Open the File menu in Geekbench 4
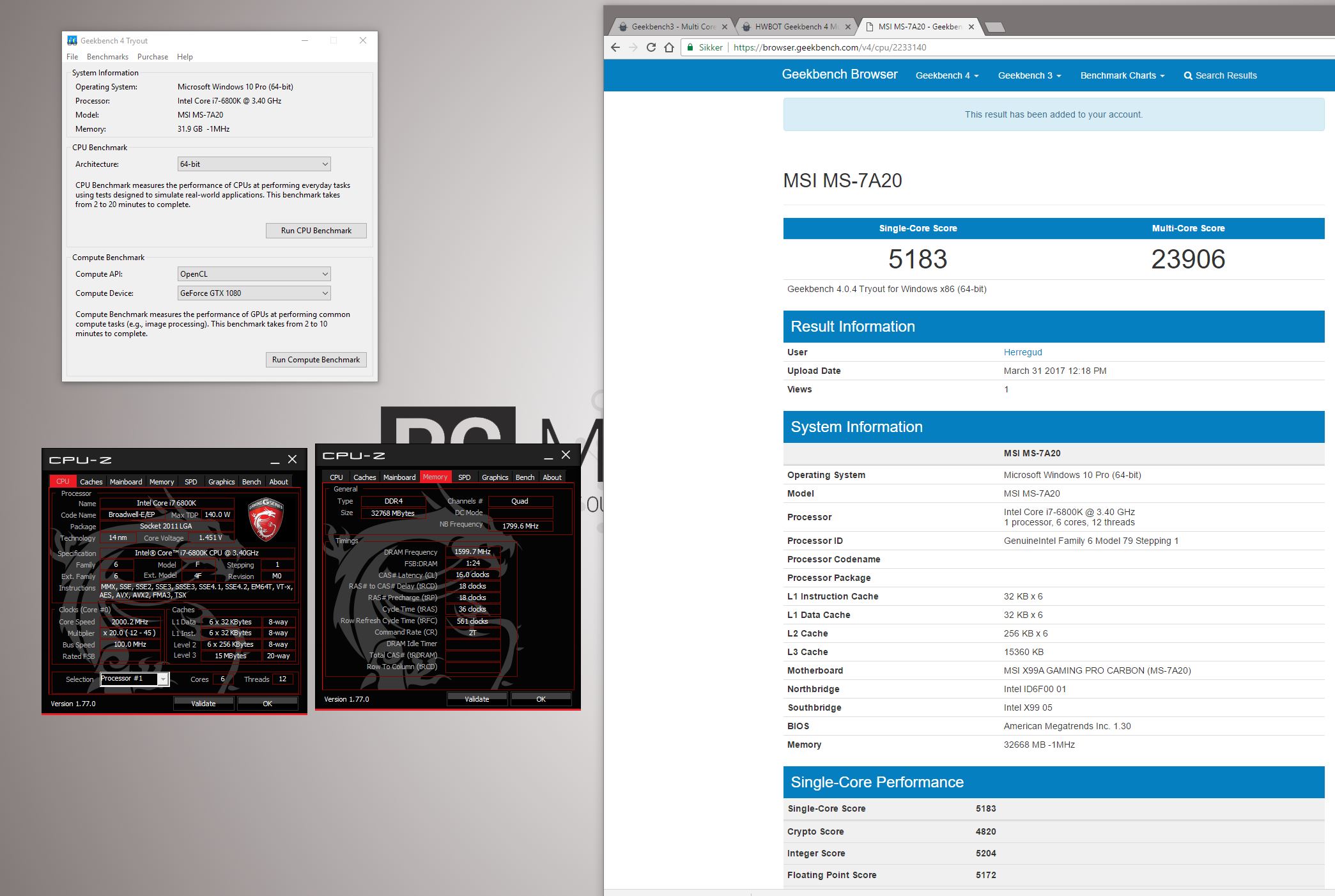This screenshot has width=1335, height=896. pos(72,57)
